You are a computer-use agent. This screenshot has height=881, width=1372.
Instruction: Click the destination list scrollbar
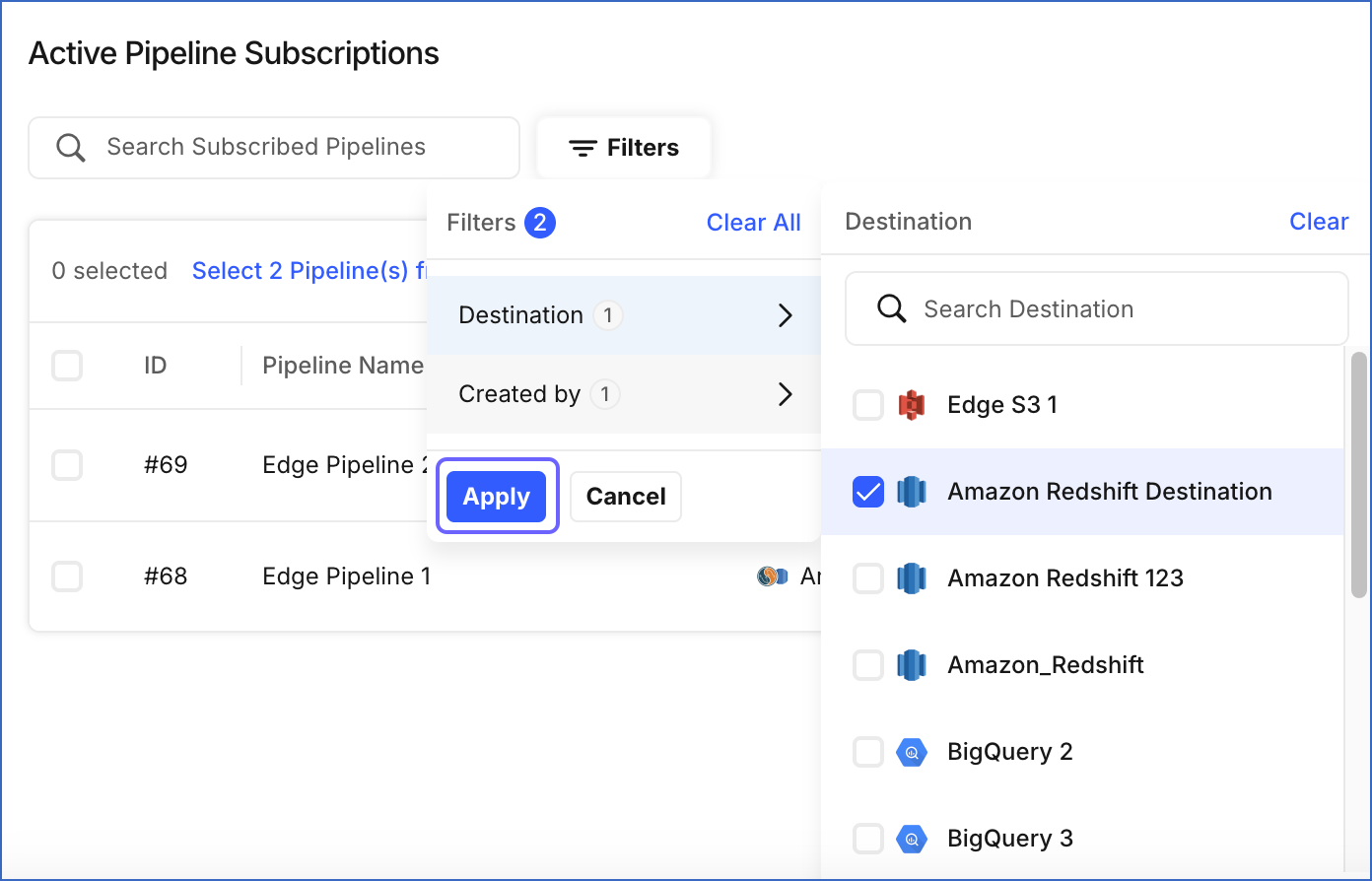1358,473
